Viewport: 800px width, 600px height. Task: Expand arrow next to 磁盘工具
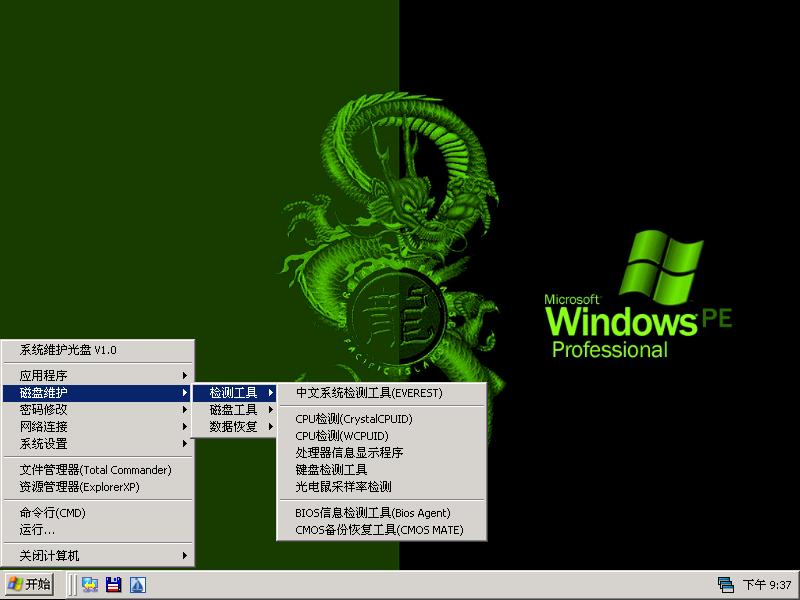271,410
